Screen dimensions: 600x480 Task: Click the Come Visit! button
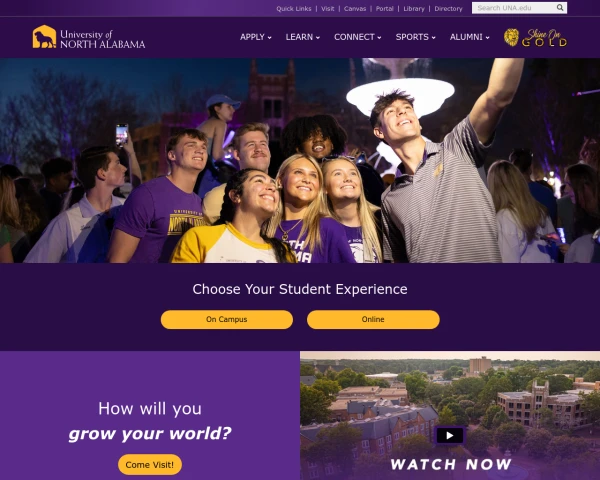(150, 464)
